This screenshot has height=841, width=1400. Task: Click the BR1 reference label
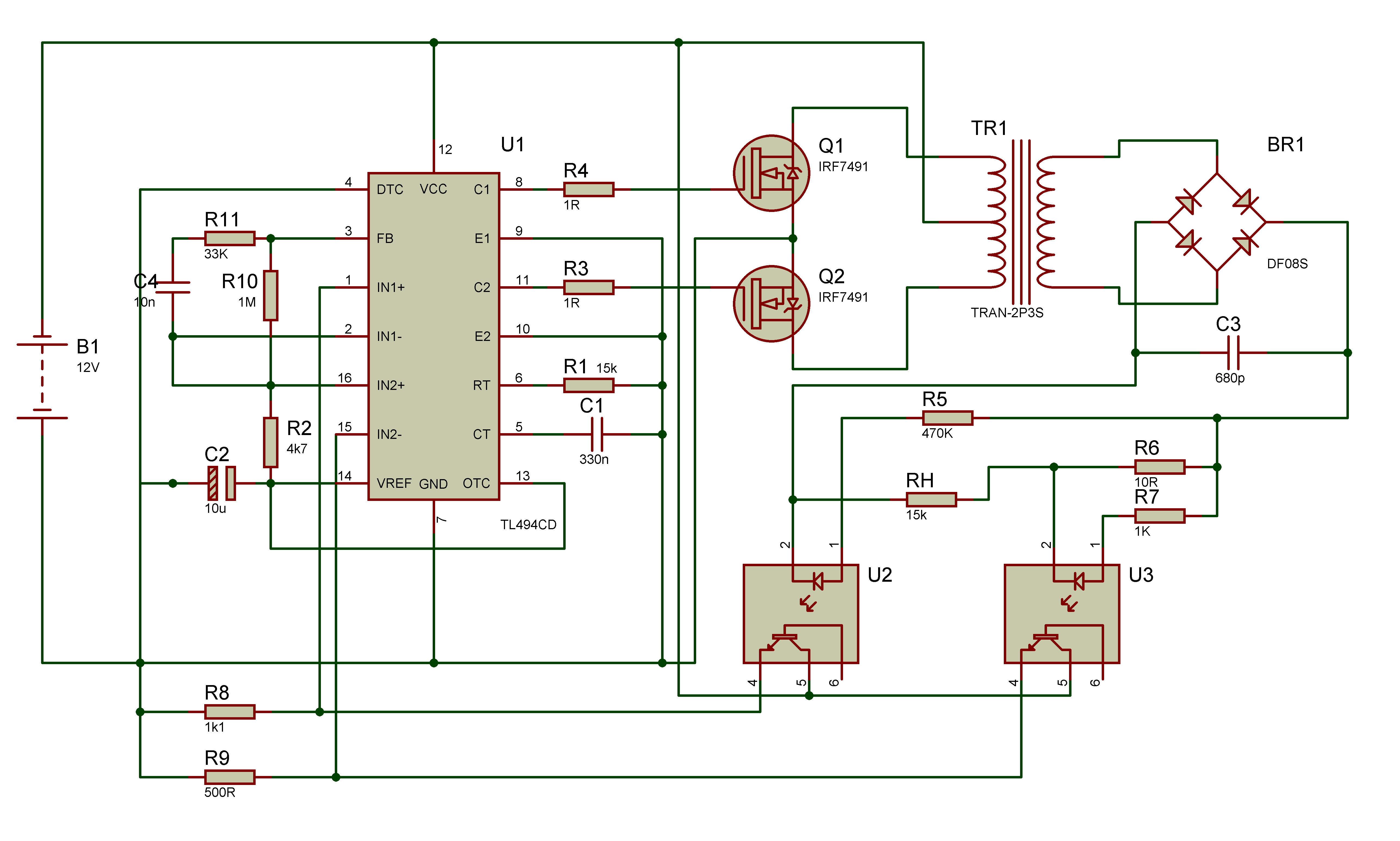coord(1286,144)
